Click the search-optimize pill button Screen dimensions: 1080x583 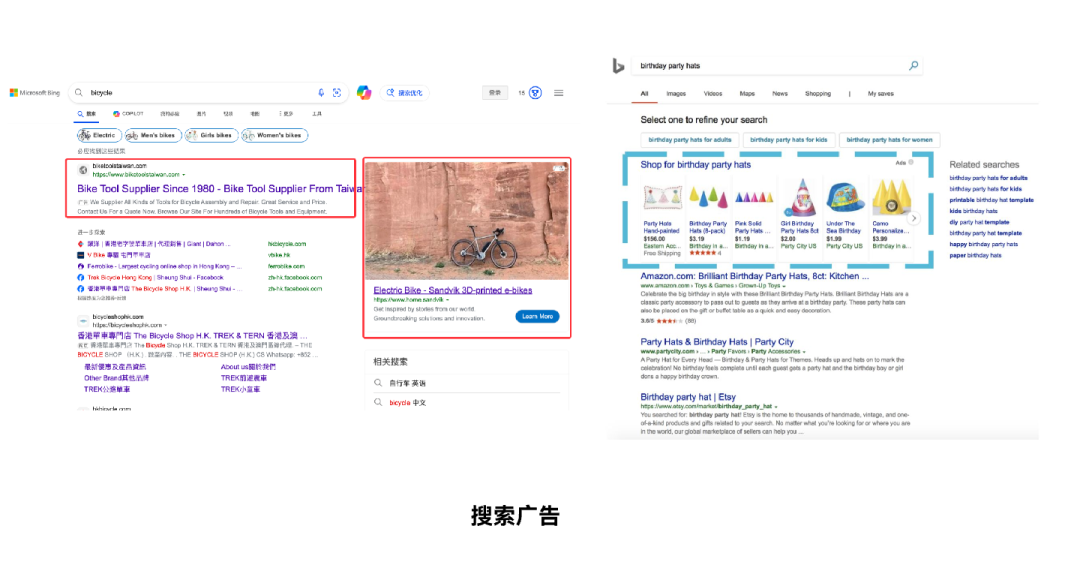pos(404,92)
